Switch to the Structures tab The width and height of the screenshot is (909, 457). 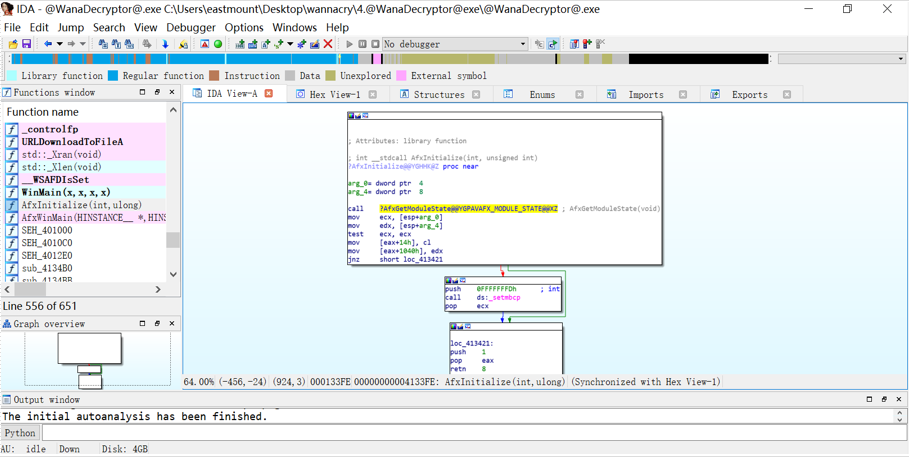click(439, 95)
